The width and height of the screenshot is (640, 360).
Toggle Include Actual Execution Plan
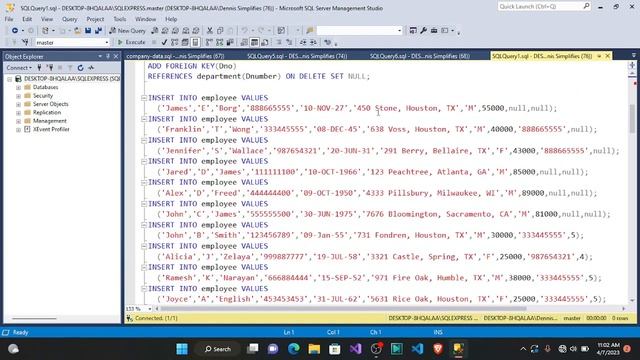tap(209, 42)
